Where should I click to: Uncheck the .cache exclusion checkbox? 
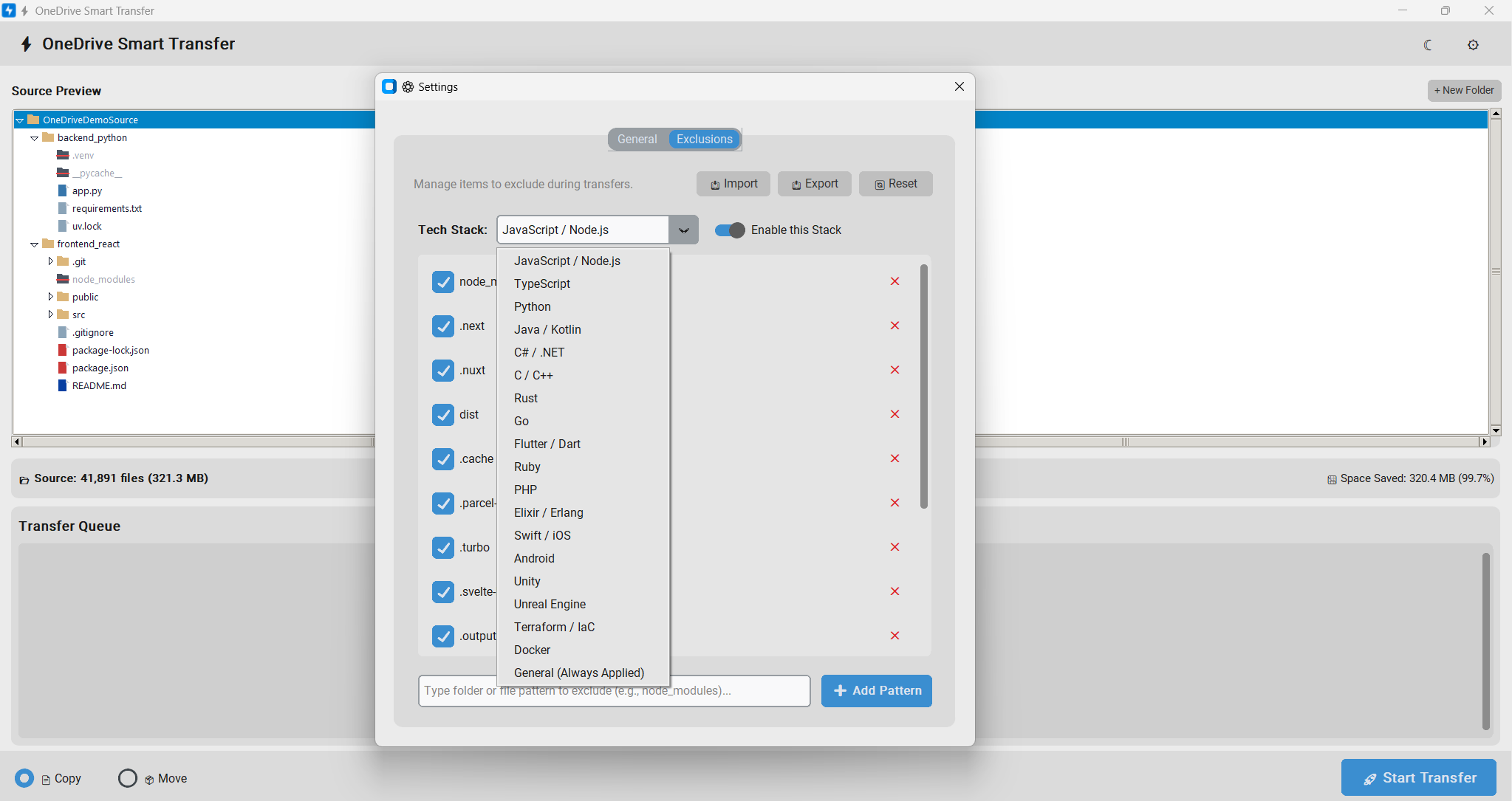tap(443, 458)
